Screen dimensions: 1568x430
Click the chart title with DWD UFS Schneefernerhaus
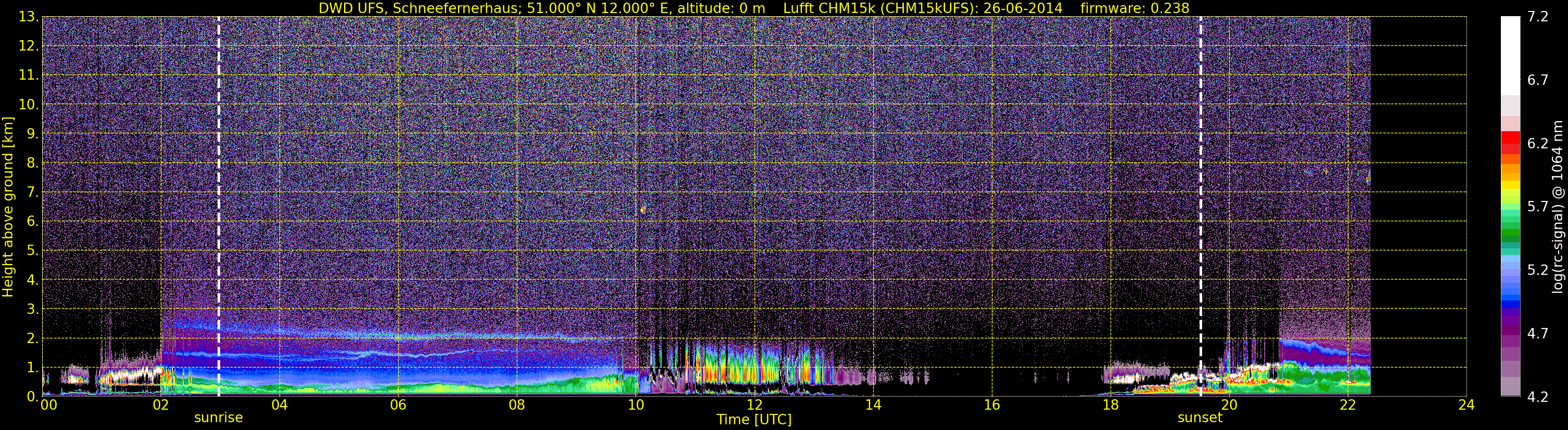(754, 8)
